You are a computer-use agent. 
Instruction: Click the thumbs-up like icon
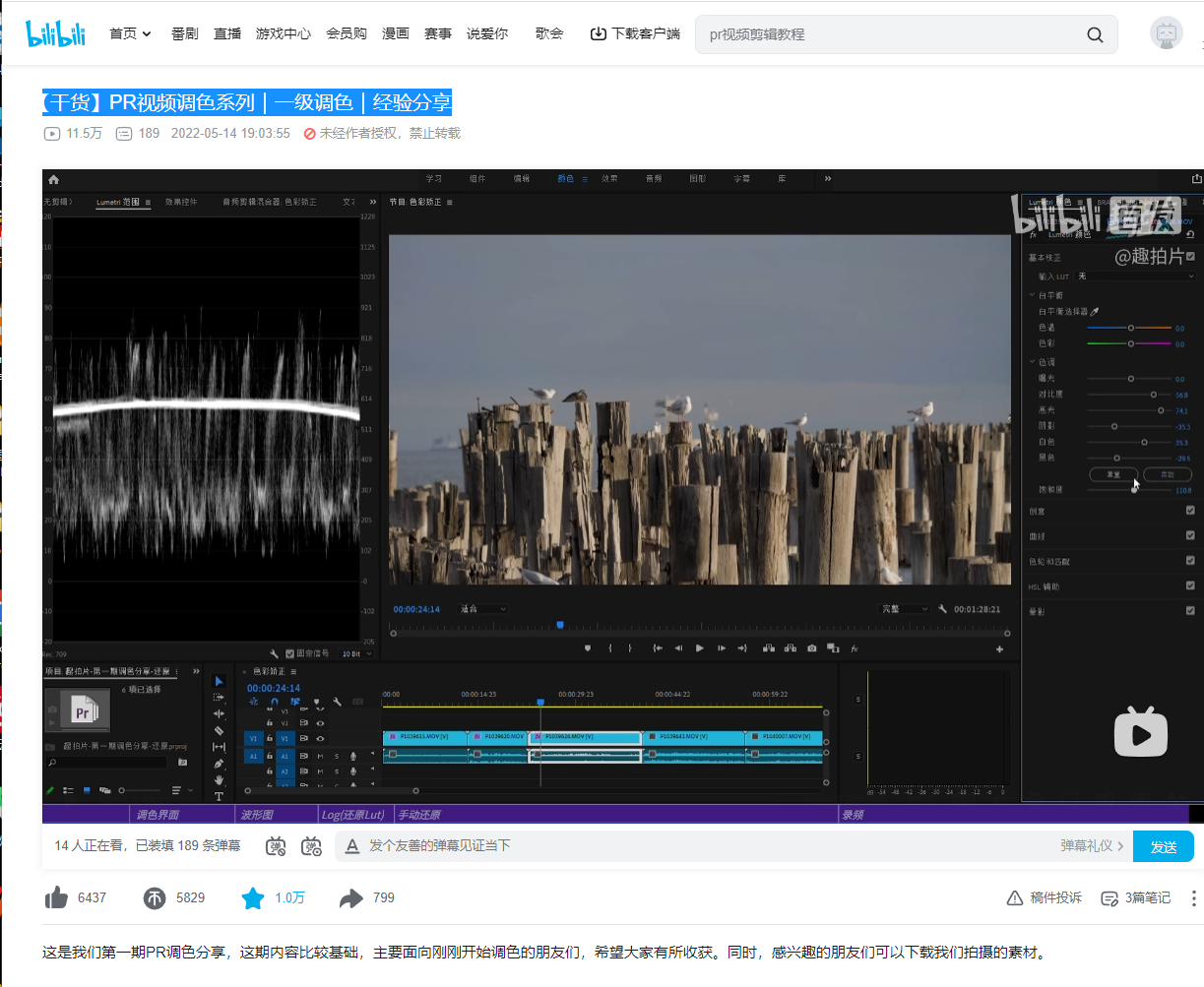[x=57, y=897]
